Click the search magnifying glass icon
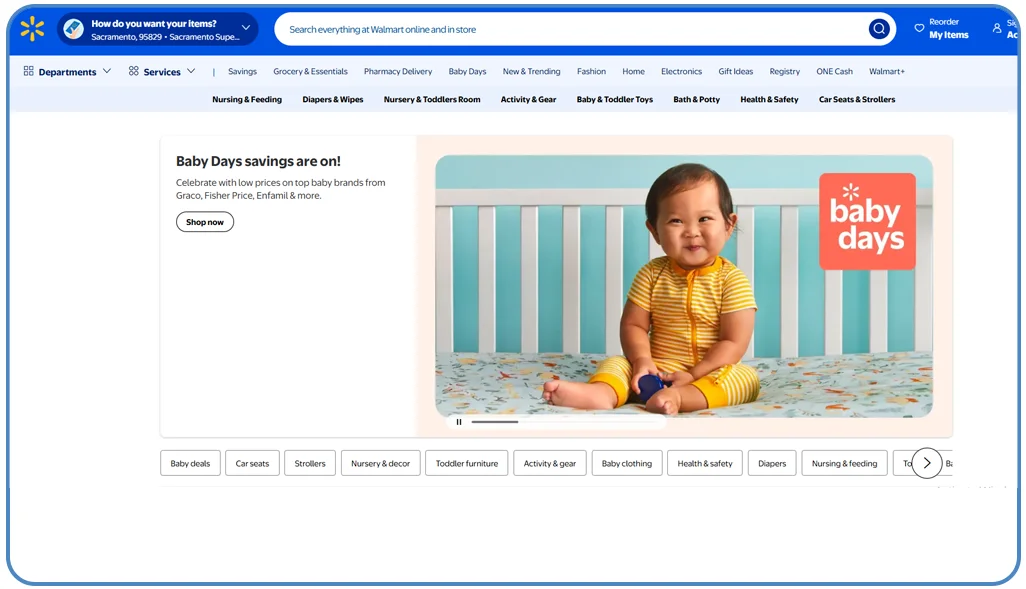Image resolution: width=1026 pixels, height=589 pixels. click(878, 28)
